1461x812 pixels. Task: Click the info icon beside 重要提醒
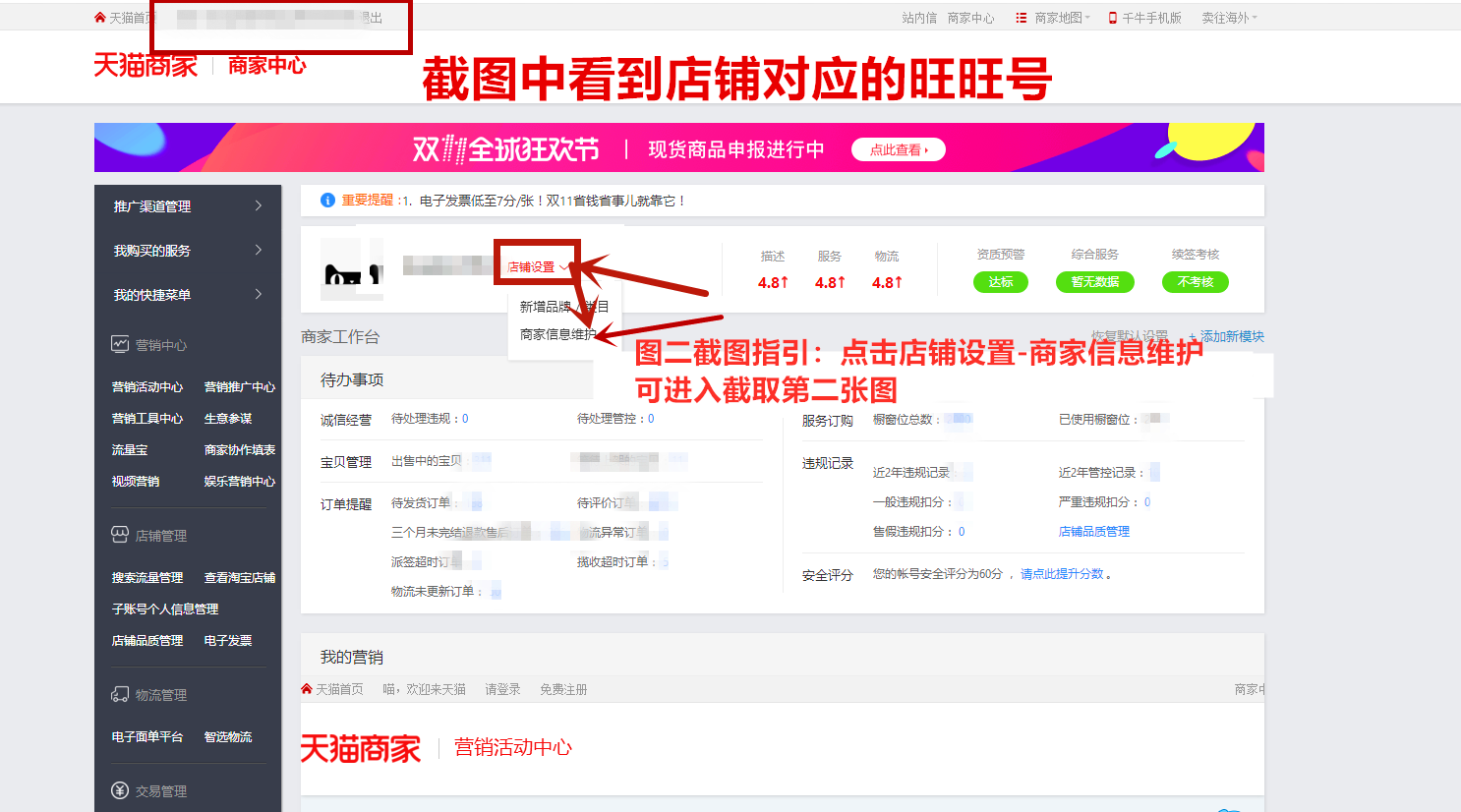(328, 201)
